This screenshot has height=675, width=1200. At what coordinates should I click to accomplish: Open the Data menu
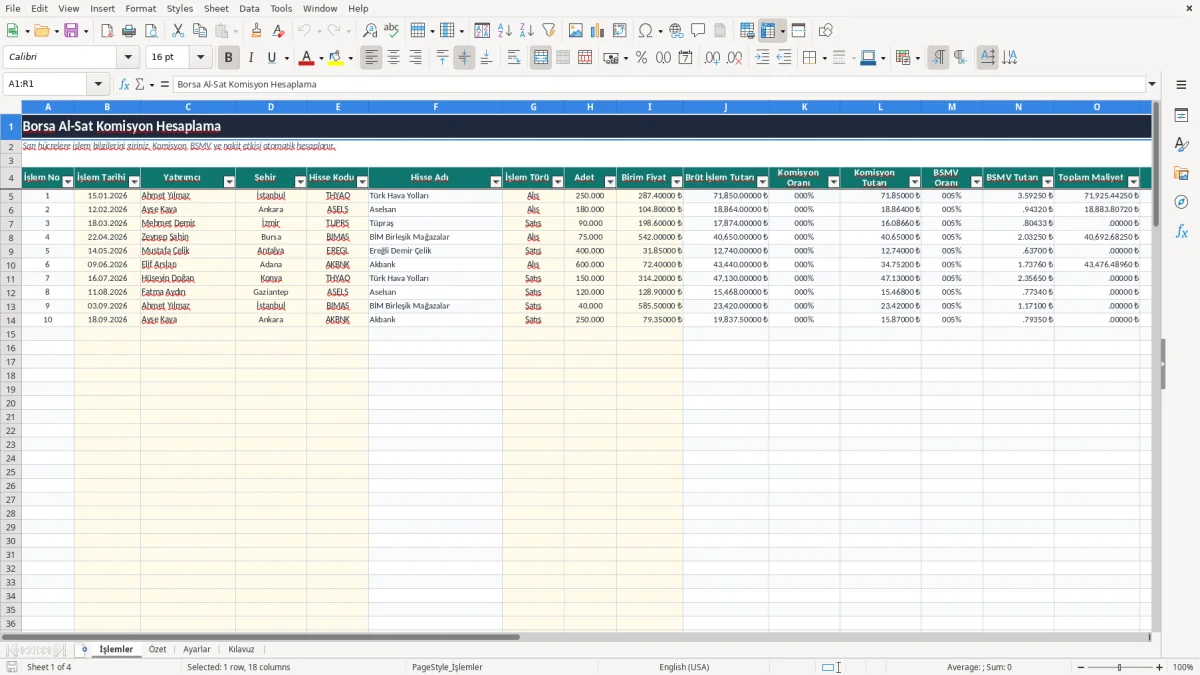point(249,8)
